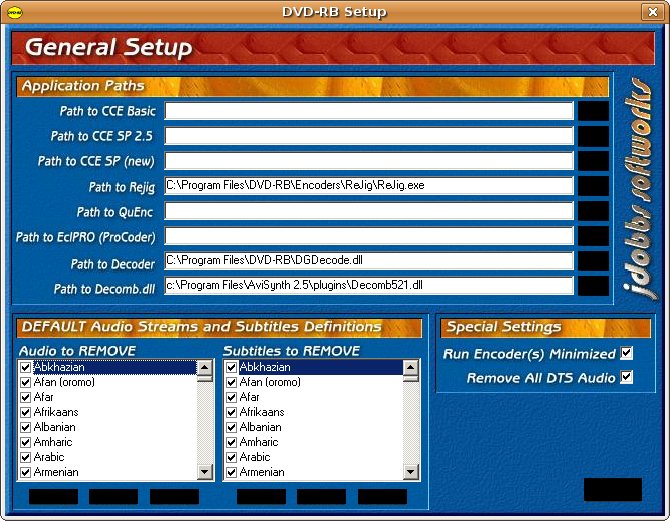Click the black button beside Path to QuEnc

[x=594, y=211]
